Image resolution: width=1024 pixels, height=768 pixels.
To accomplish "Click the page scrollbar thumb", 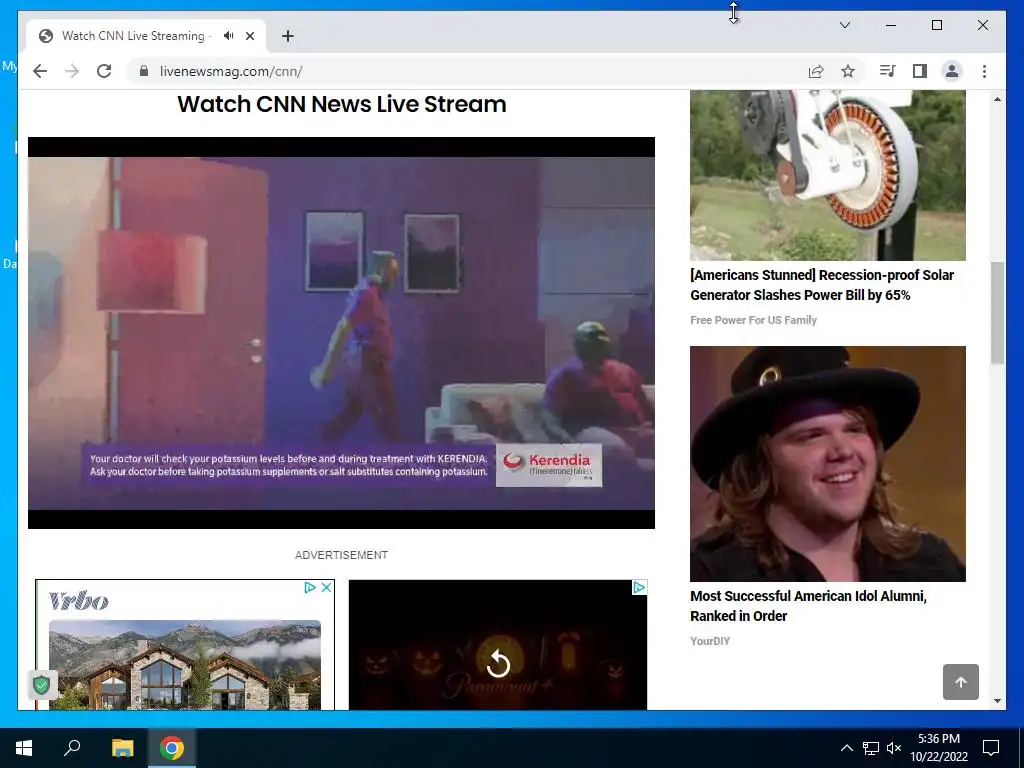I will (997, 313).
